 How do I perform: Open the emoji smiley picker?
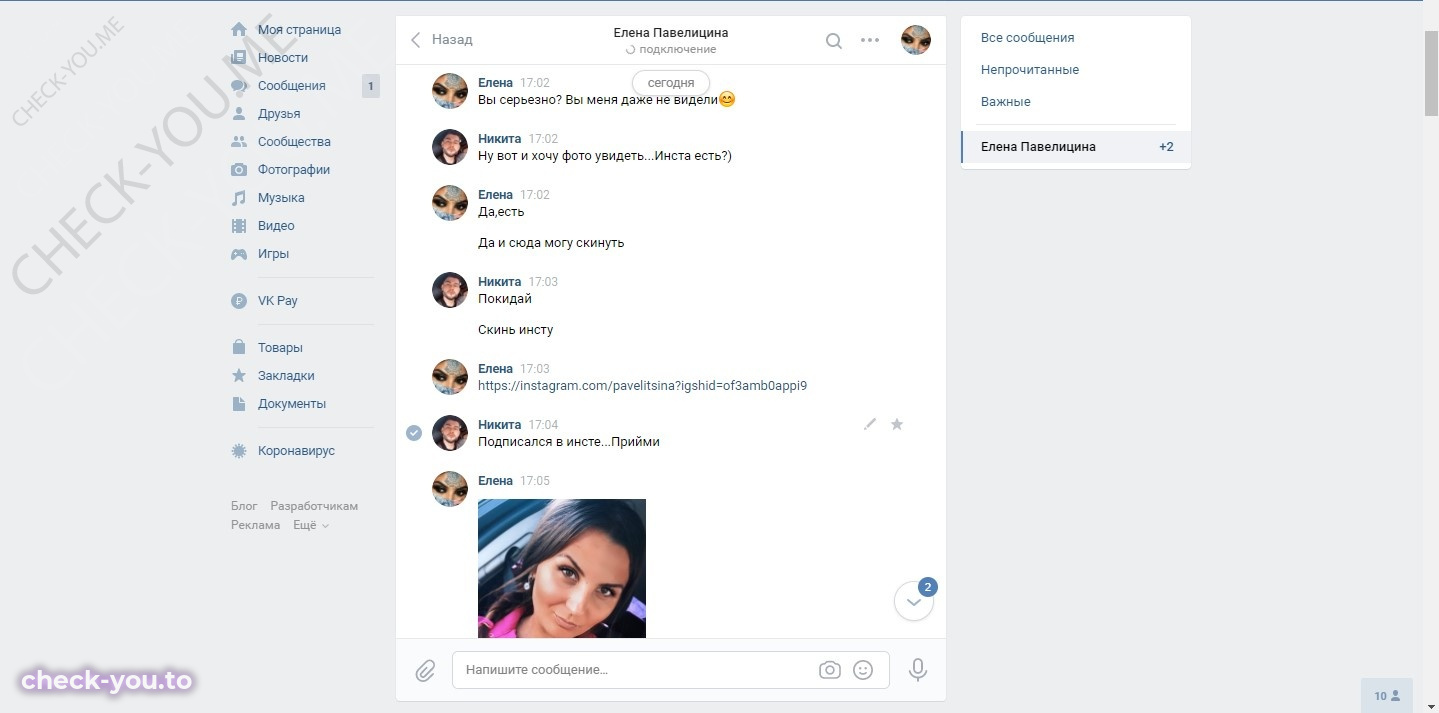tap(863, 670)
